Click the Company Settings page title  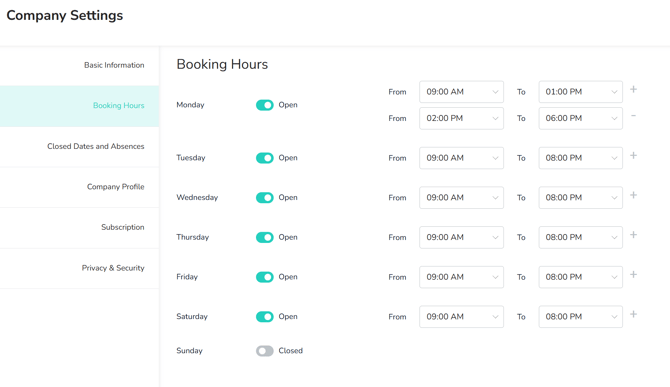tap(65, 15)
